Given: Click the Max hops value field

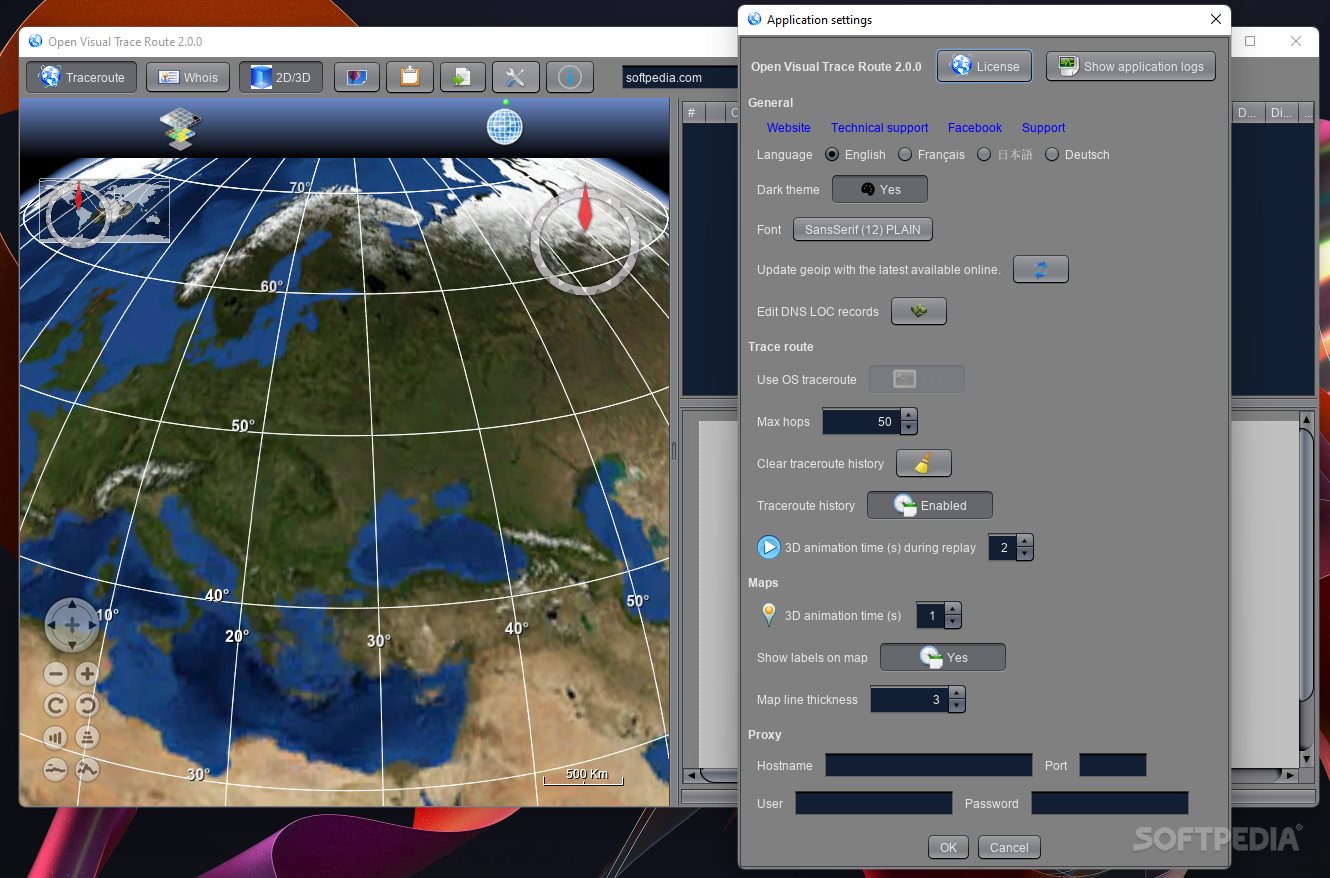Looking at the screenshot, I should tap(861, 421).
